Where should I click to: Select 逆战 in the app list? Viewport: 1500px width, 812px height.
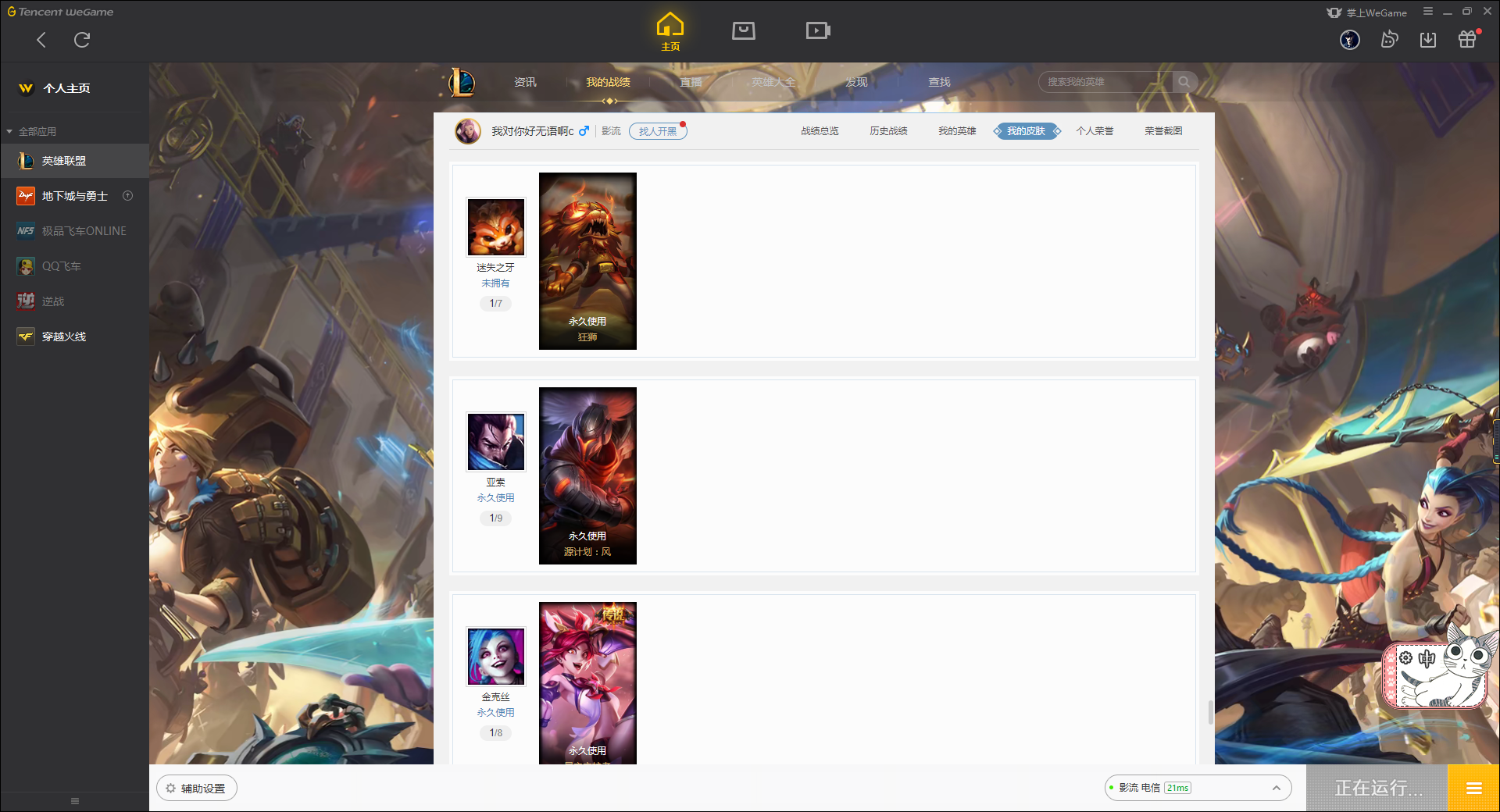click(74, 301)
